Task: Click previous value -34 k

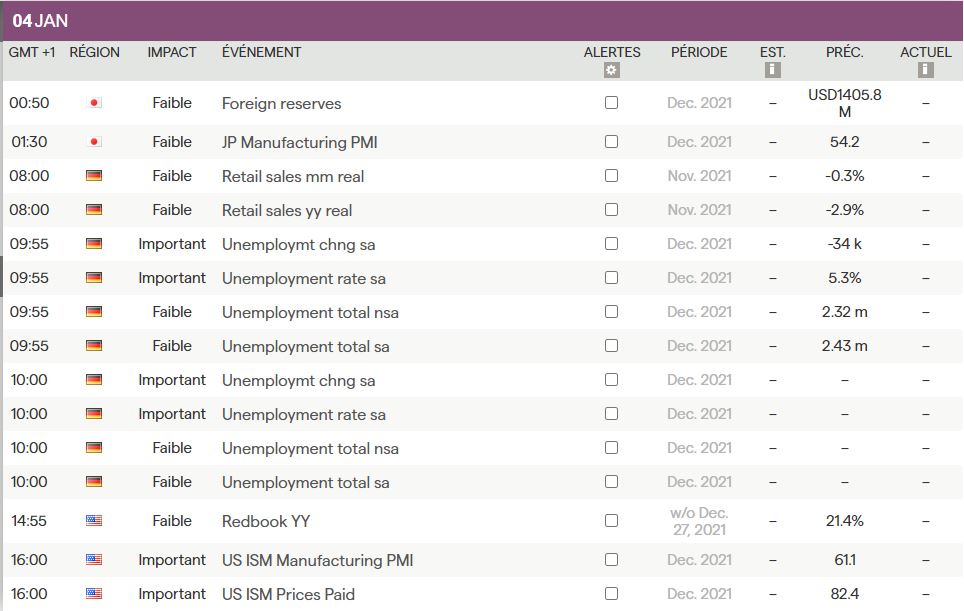Action: pyautogui.click(x=845, y=244)
